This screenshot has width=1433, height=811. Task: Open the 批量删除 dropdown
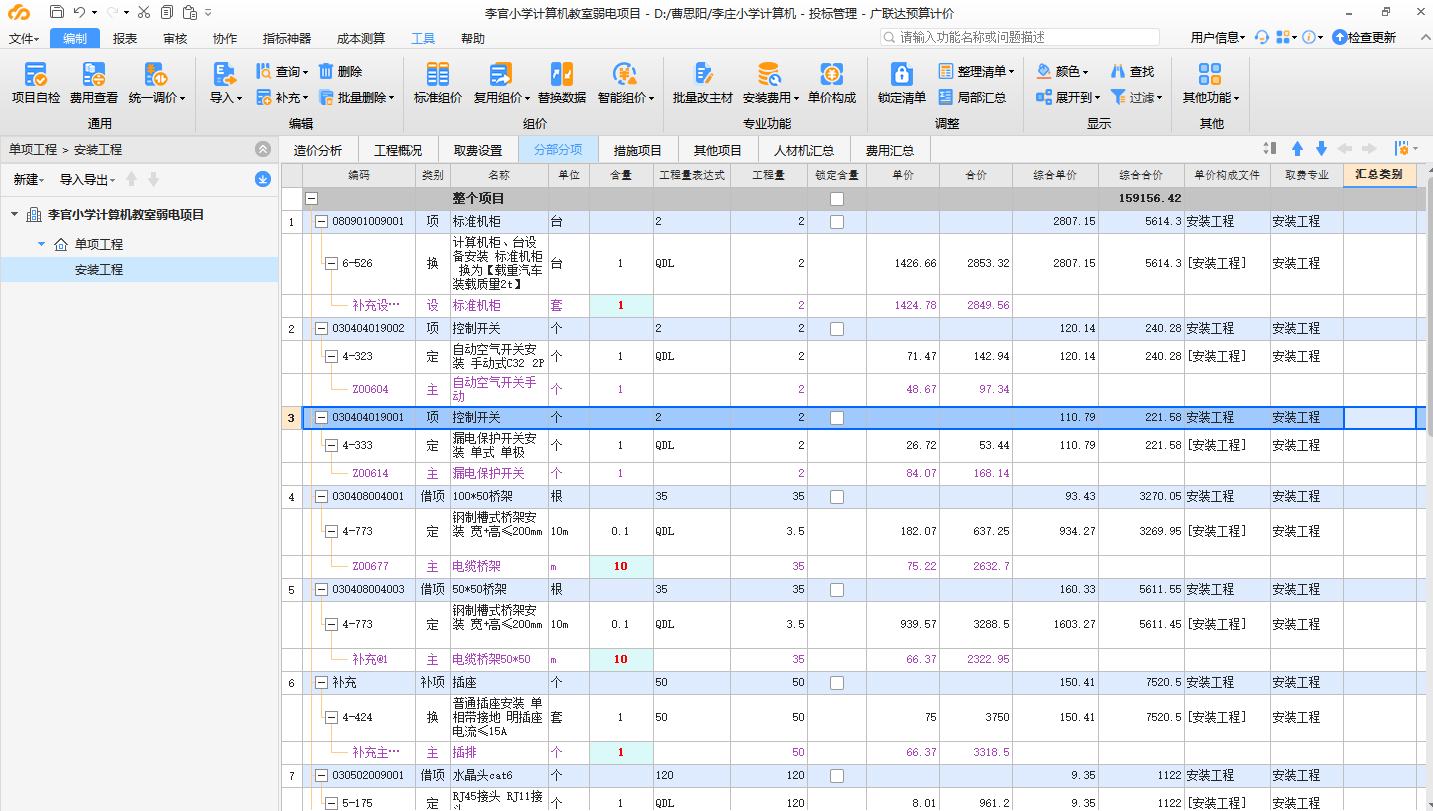pos(355,98)
